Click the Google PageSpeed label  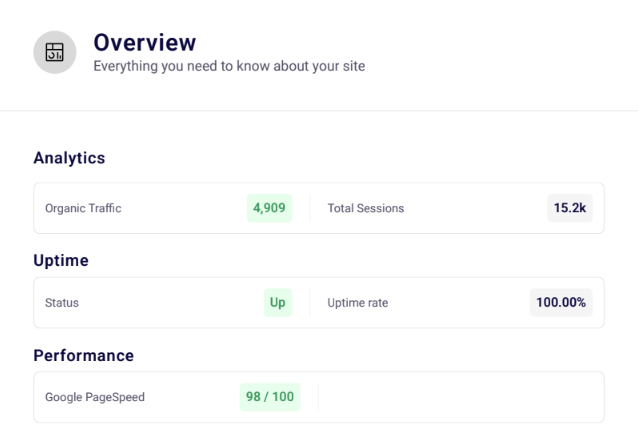pyautogui.click(x=95, y=397)
